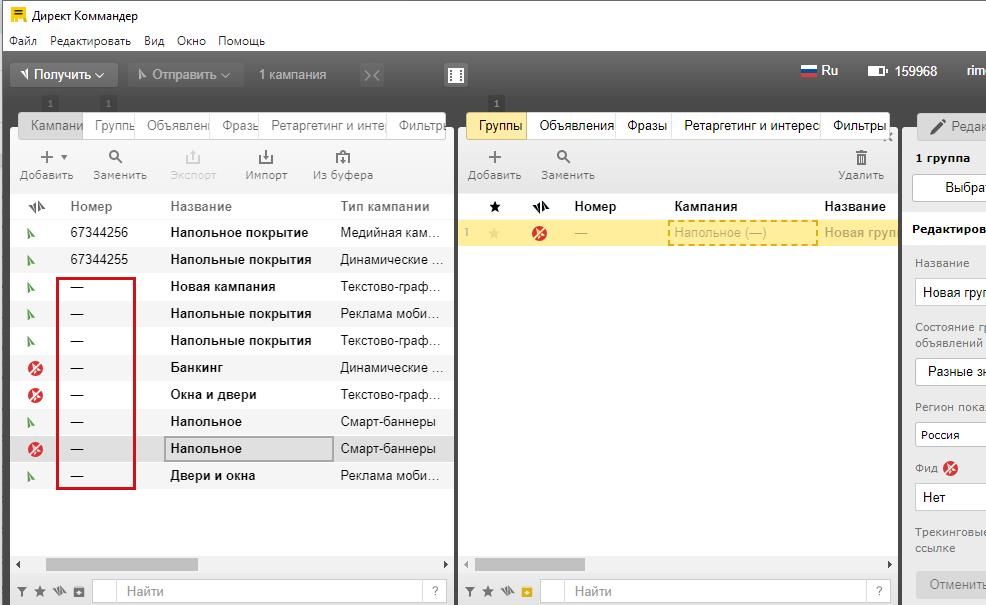Toggle campaigns filter funnel icon
986x605 pixels.
[x=22, y=592]
